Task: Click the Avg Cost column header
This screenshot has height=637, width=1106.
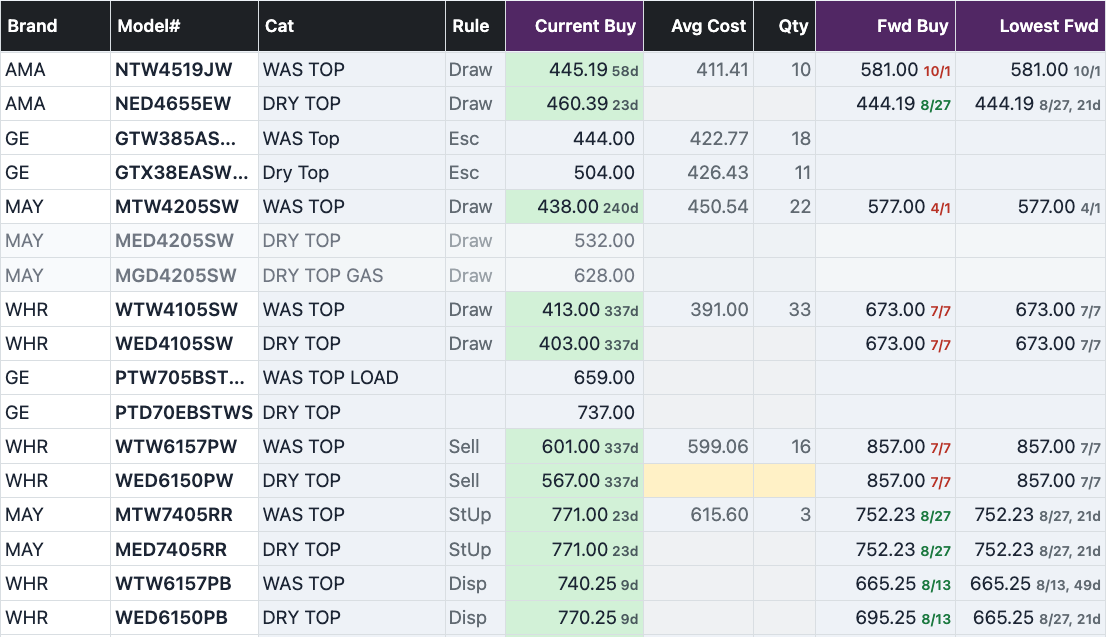Action: 698,26
